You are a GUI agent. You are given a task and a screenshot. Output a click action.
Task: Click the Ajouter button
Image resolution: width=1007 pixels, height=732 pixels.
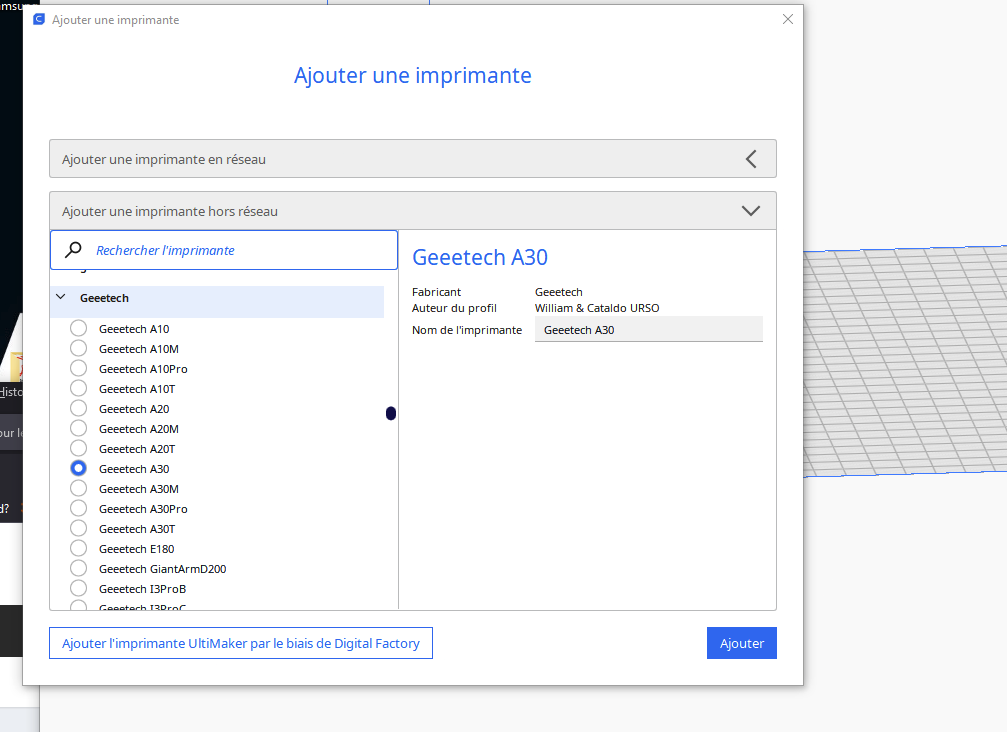(x=741, y=643)
